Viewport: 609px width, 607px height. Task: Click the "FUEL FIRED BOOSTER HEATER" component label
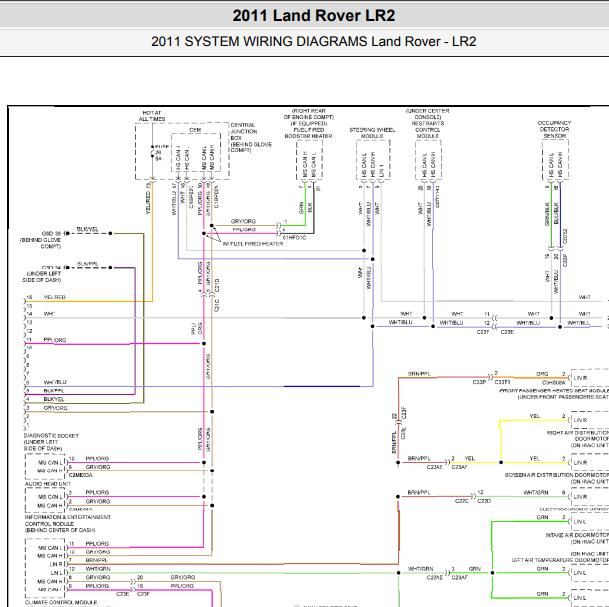coord(308,133)
